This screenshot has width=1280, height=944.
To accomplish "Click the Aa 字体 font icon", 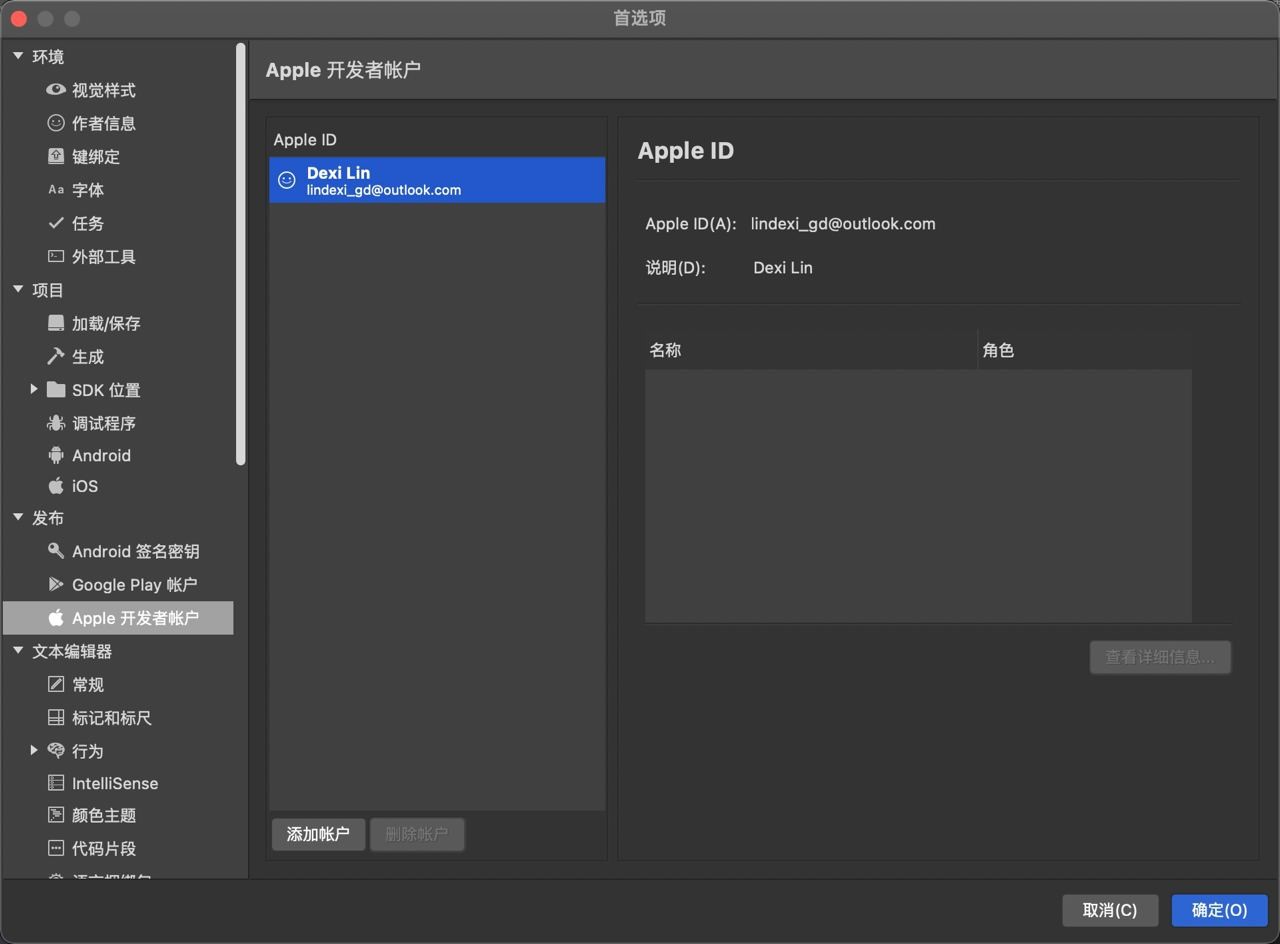I will pos(56,189).
